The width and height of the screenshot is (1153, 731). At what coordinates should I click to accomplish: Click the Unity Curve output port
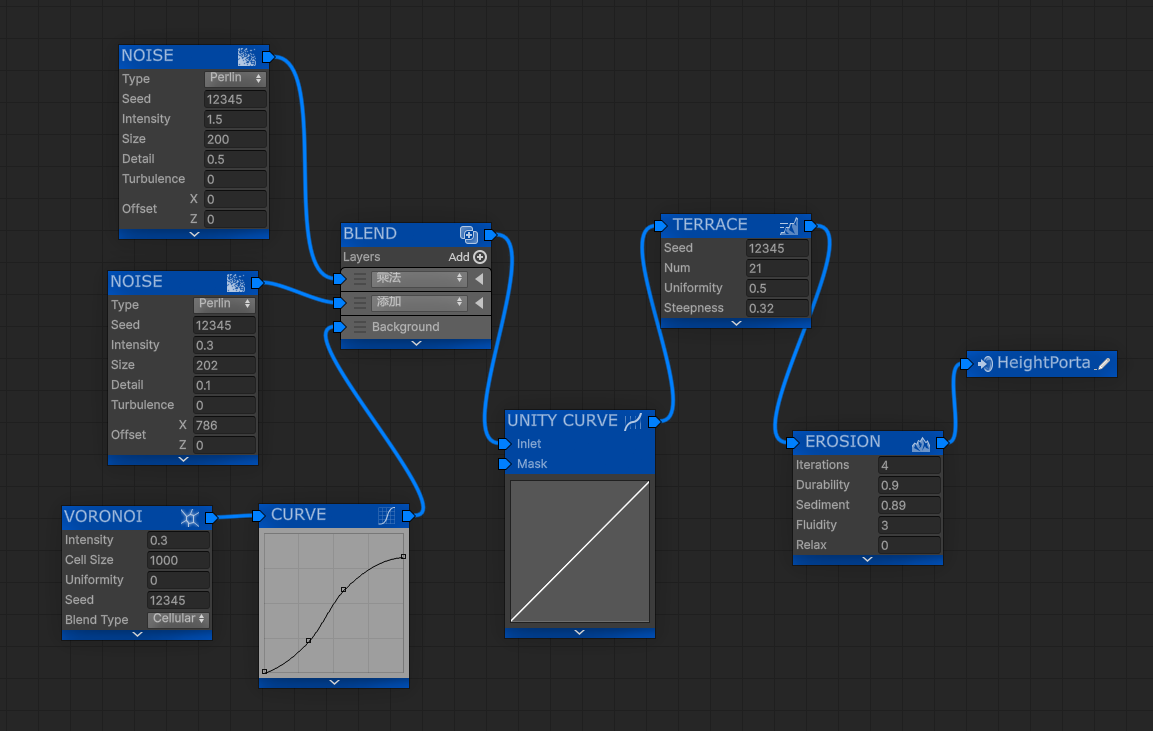[654, 421]
